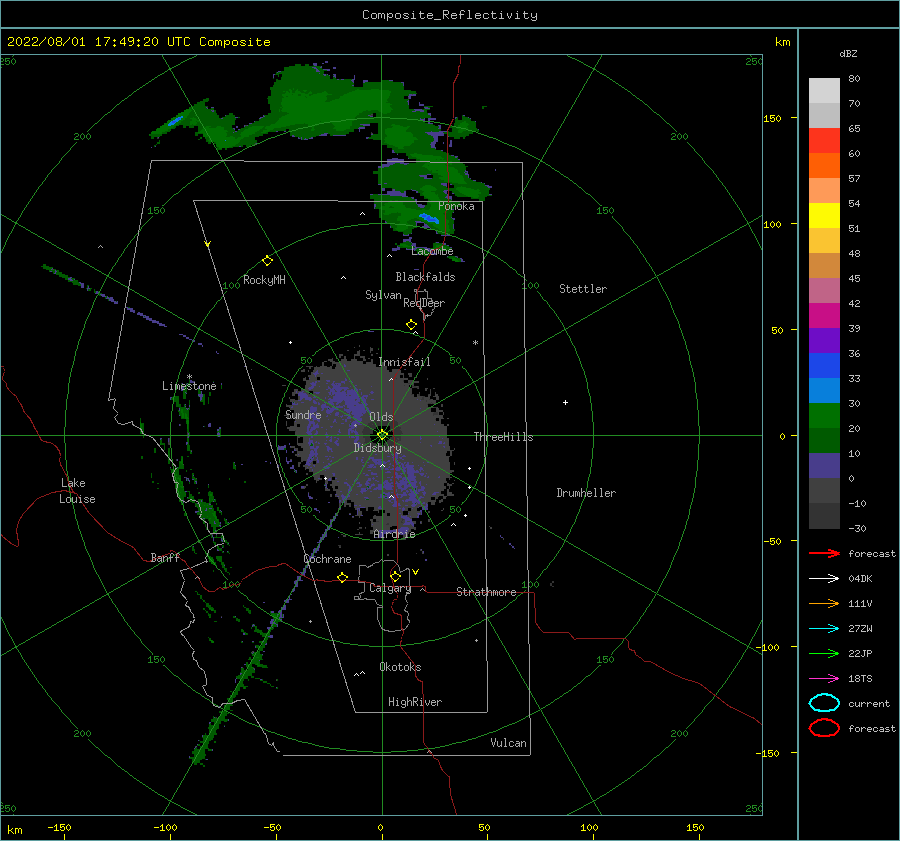Click the purple swatch below 39 label
This screenshot has height=841, width=900.
tap(824, 340)
